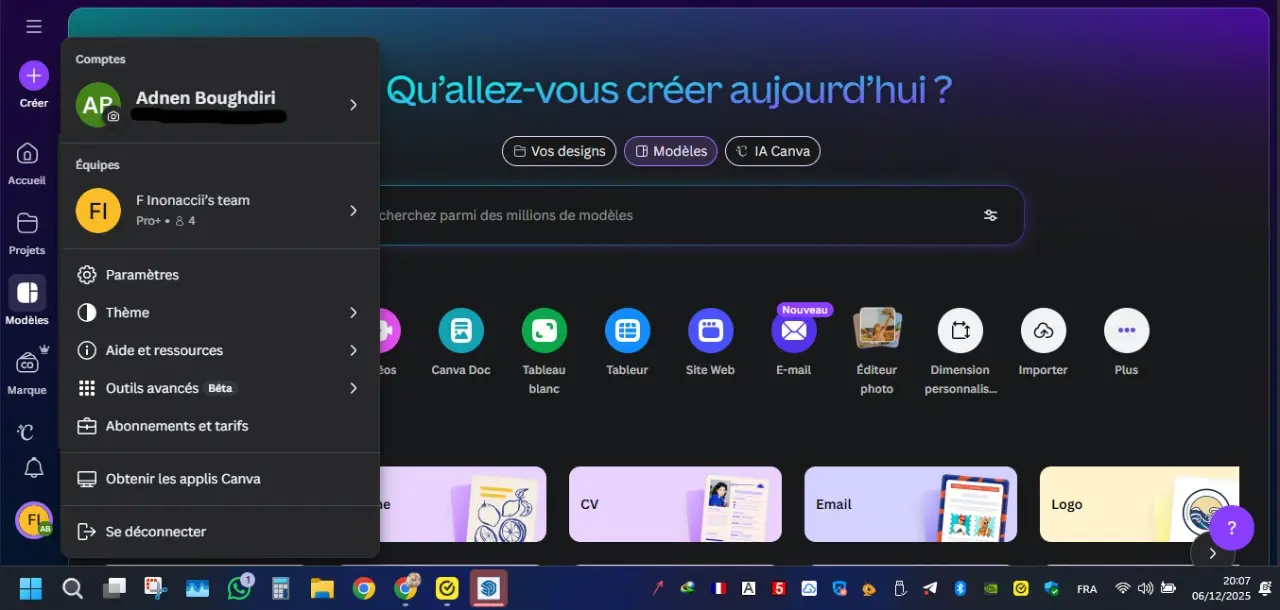Viewport: 1280px width, 610px height.
Task: Expand F Inonaccii's team chevron
Action: click(x=353, y=210)
